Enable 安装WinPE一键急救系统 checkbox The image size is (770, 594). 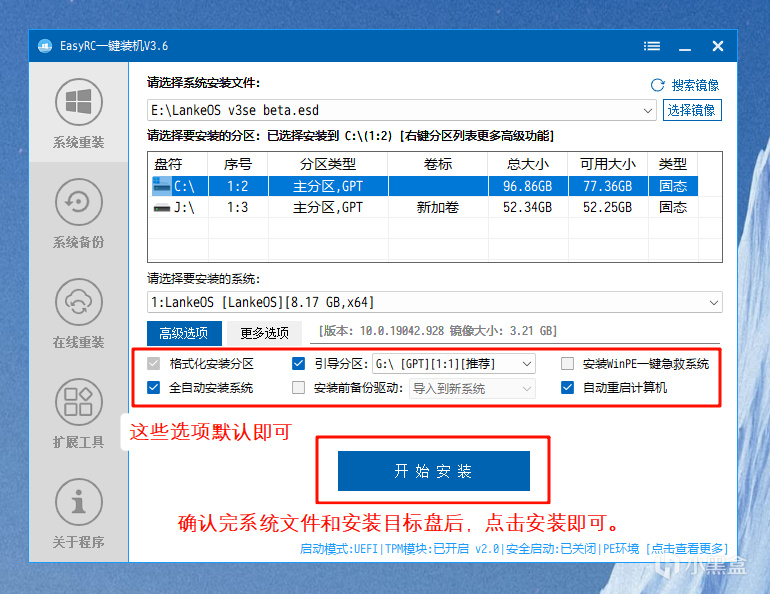pyautogui.click(x=567, y=364)
